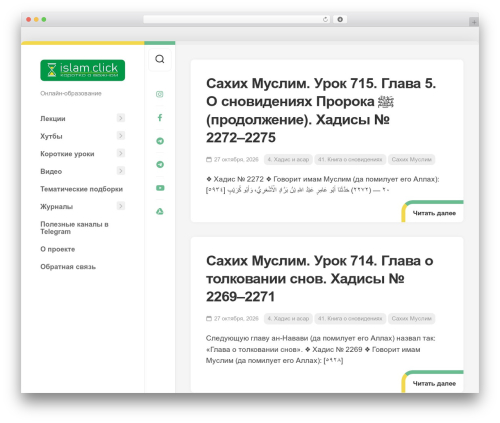Viewport: 500px width, 423px height.
Task: Open the YouTube channel icon
Action: [x=160, y=188]
